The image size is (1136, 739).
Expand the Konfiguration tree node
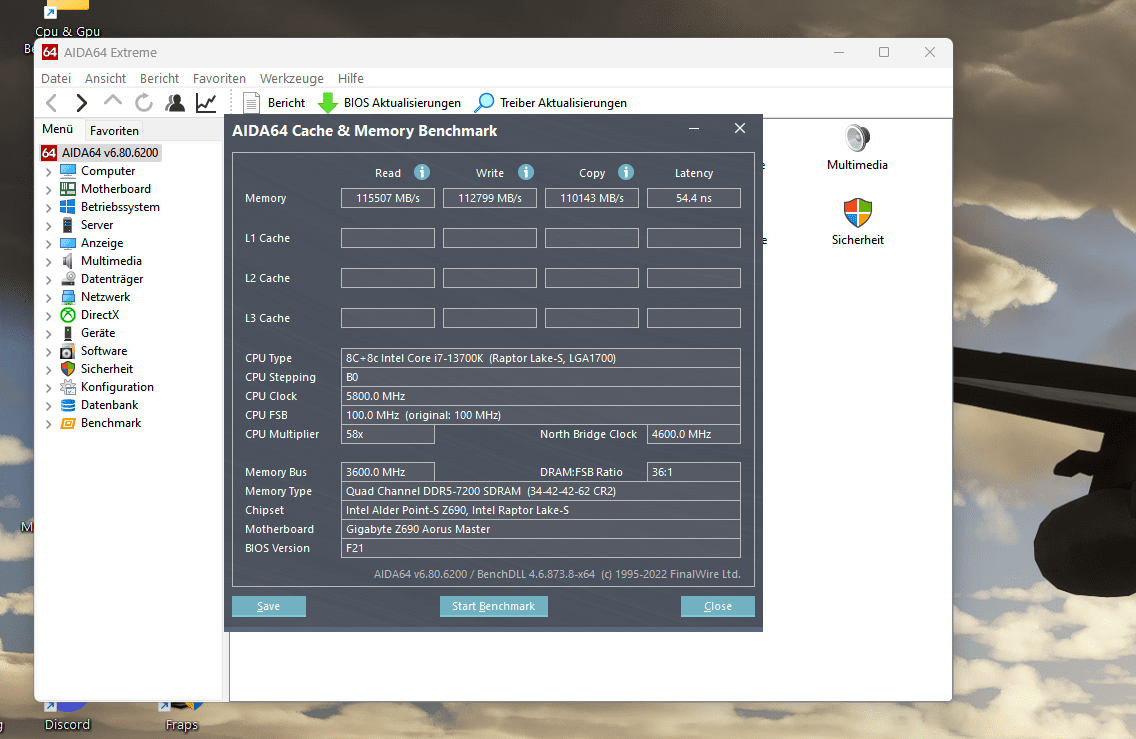coord(49,388)
